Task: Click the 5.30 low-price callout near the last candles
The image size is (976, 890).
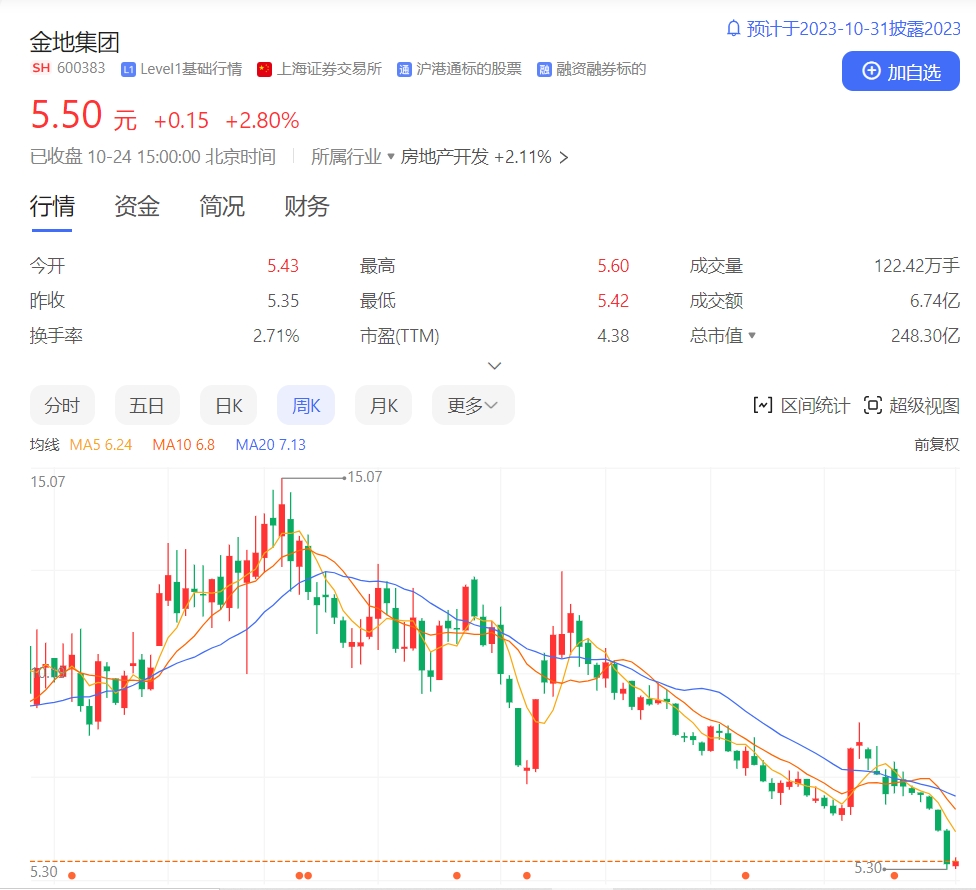Action: (x=868, y=868)
